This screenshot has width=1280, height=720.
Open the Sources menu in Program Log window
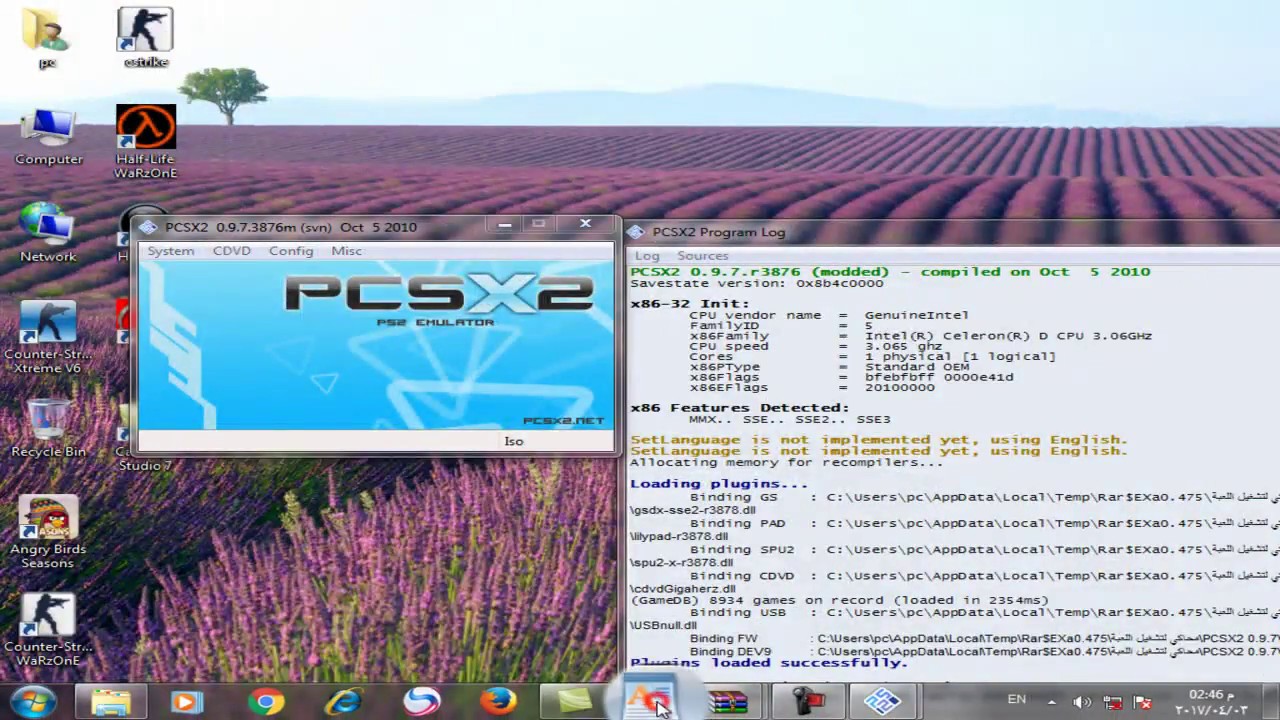click(x=702, y=256)
